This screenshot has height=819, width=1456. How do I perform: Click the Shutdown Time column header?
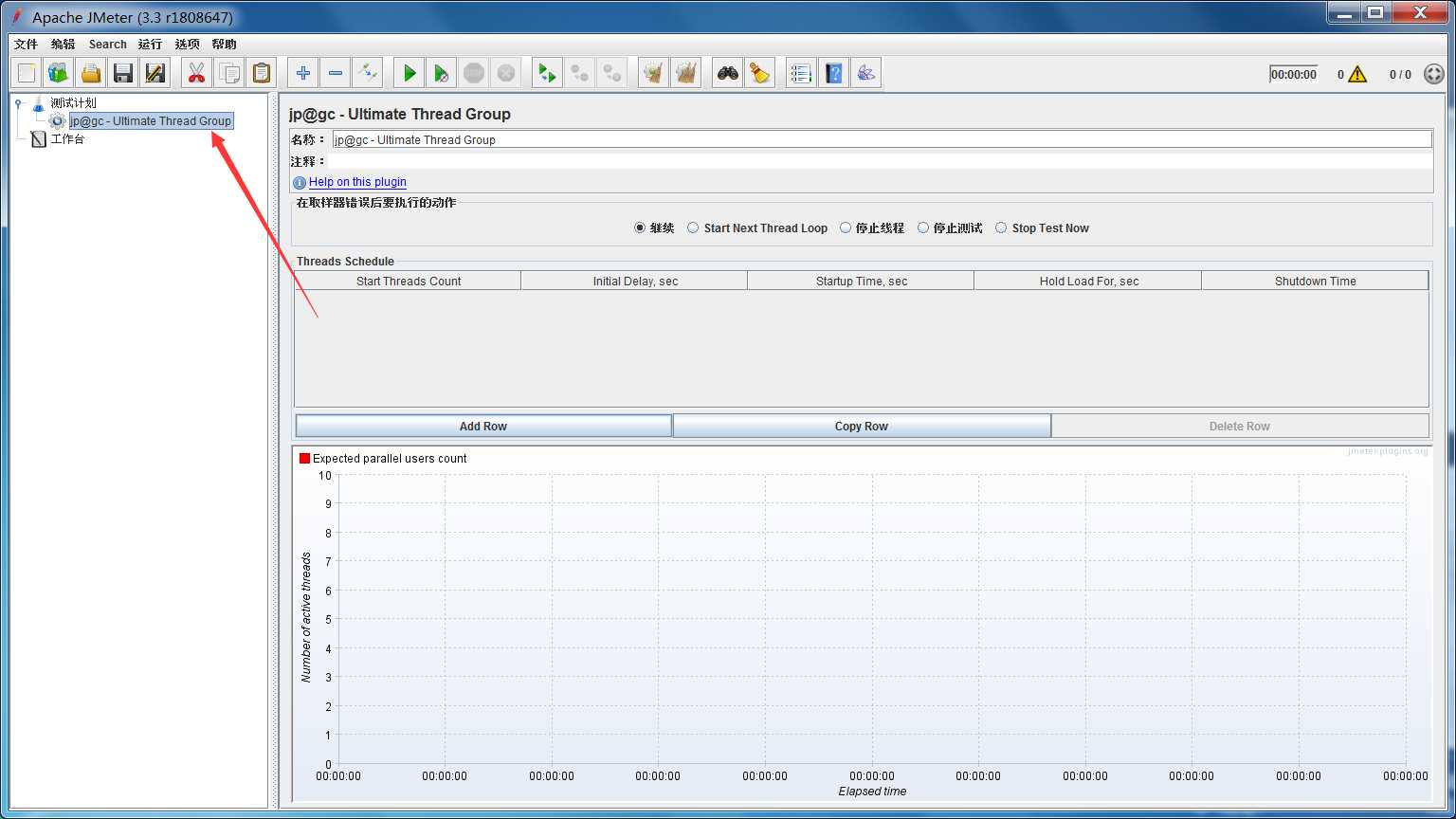point(1315,281)
